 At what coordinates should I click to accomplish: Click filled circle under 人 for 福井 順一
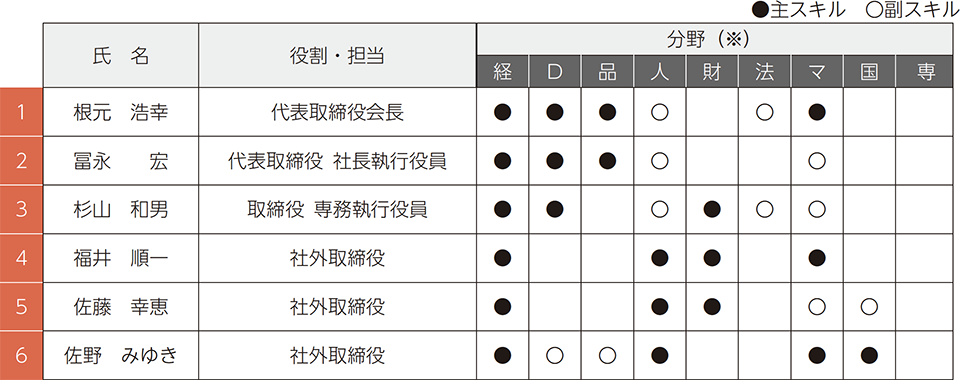[660, 258]
